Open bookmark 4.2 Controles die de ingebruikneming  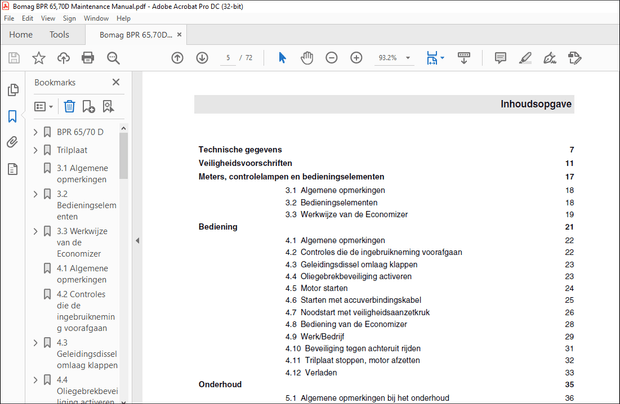(x=86, y=311)
